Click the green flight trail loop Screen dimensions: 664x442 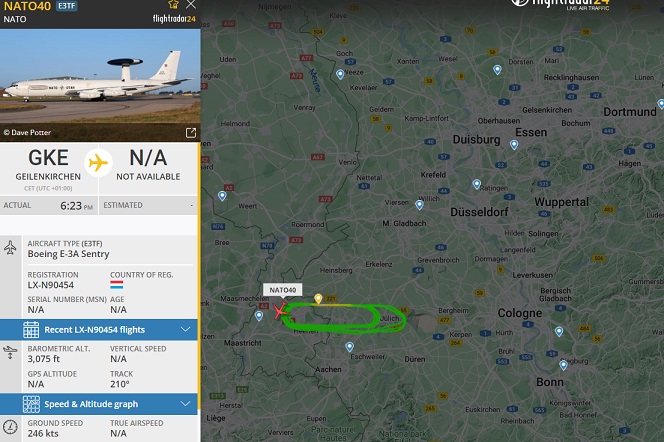click(x=344, y=318)
